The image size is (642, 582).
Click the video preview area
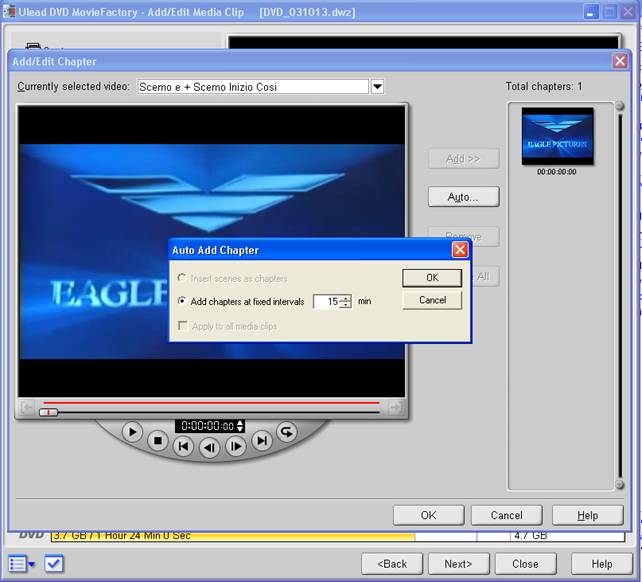[x=212, y=251]
